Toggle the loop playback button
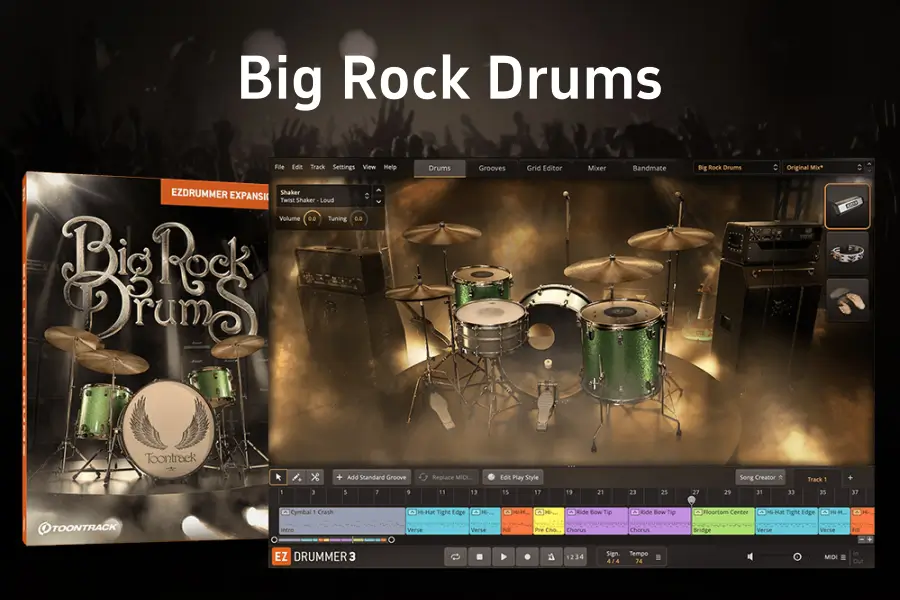This screenshot has width=900, height=600. [456, 556]
